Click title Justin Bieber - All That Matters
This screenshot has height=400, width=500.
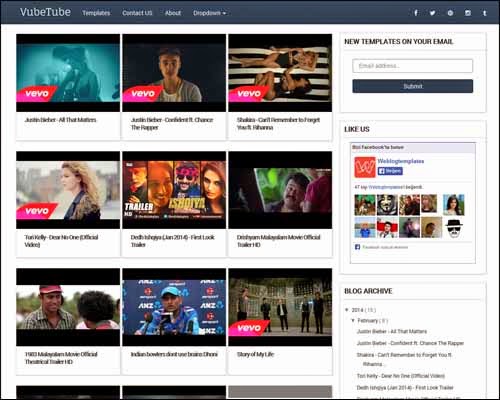(x=60, y=120)
